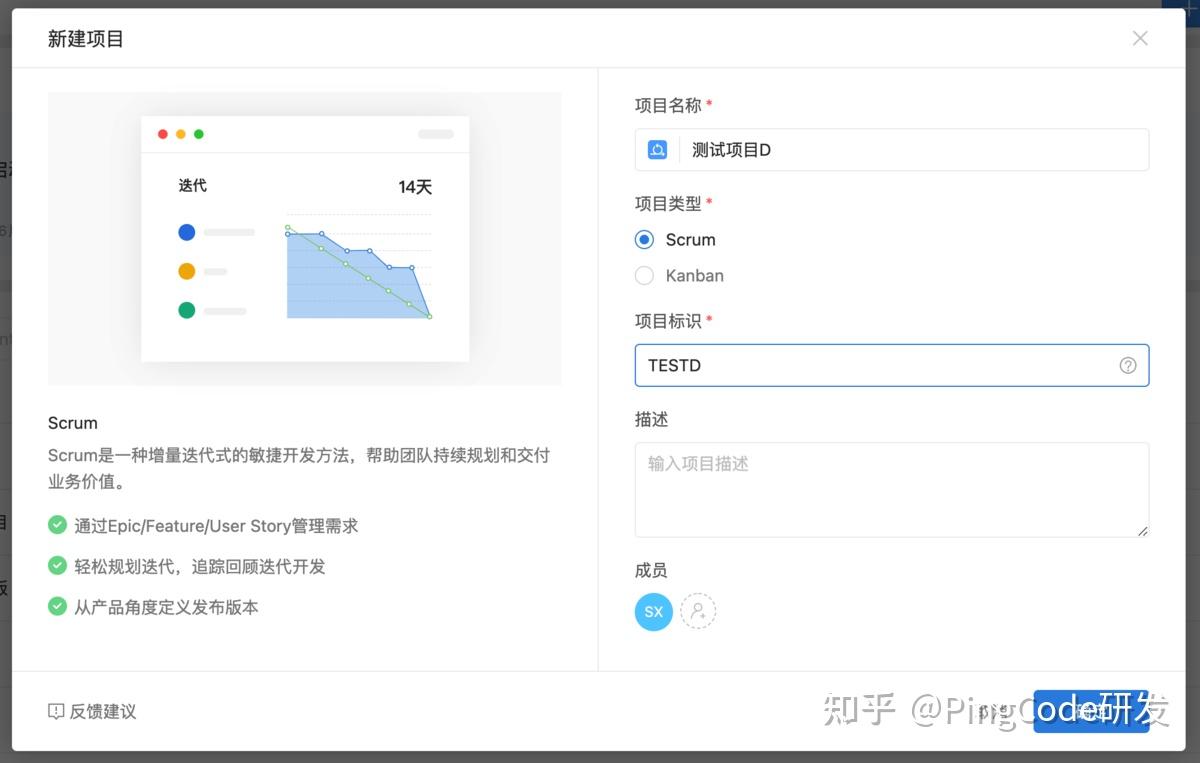Click the blue confirm button in the dialog footer

tap(1091, 711)
